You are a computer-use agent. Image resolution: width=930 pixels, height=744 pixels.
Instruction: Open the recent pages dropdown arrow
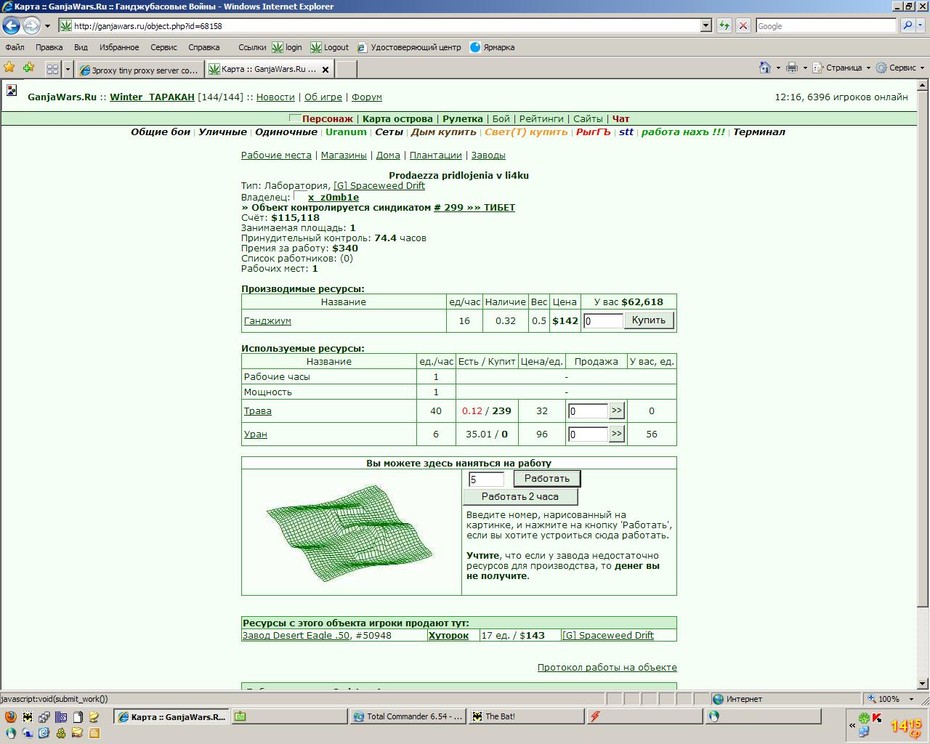(47, 26)
